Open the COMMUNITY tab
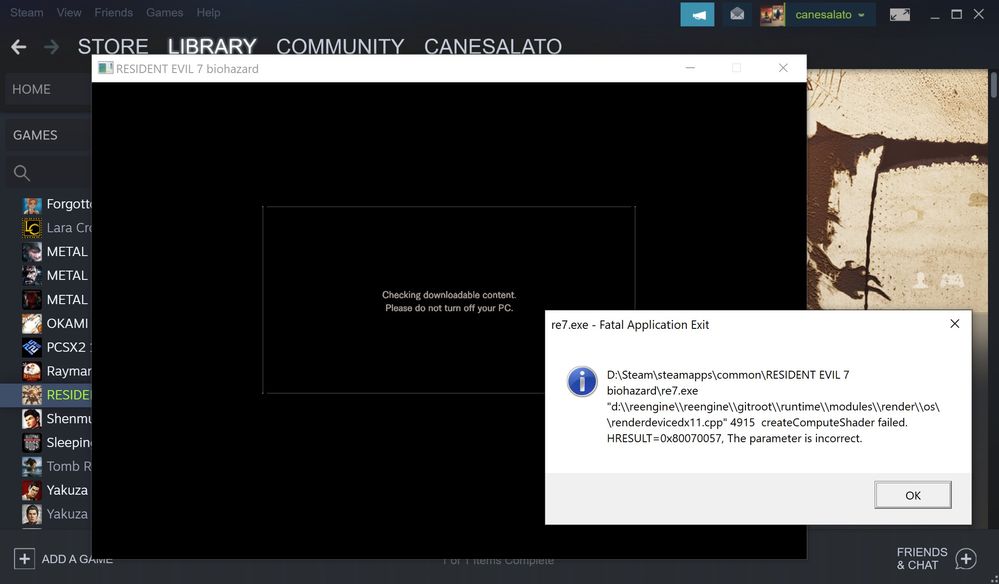The width and height of the screenshot is (999, 584). coord(340,46)
